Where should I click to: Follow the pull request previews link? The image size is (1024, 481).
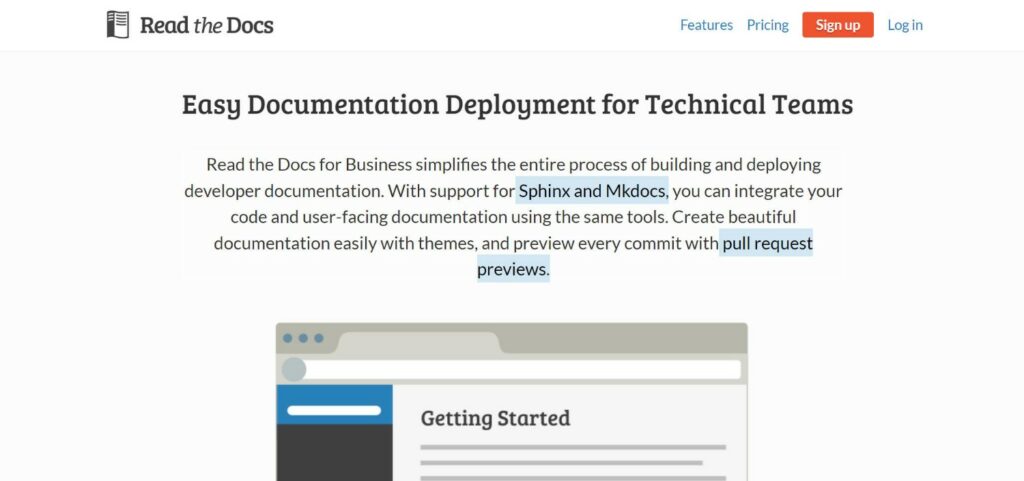(x=766, y=243)
